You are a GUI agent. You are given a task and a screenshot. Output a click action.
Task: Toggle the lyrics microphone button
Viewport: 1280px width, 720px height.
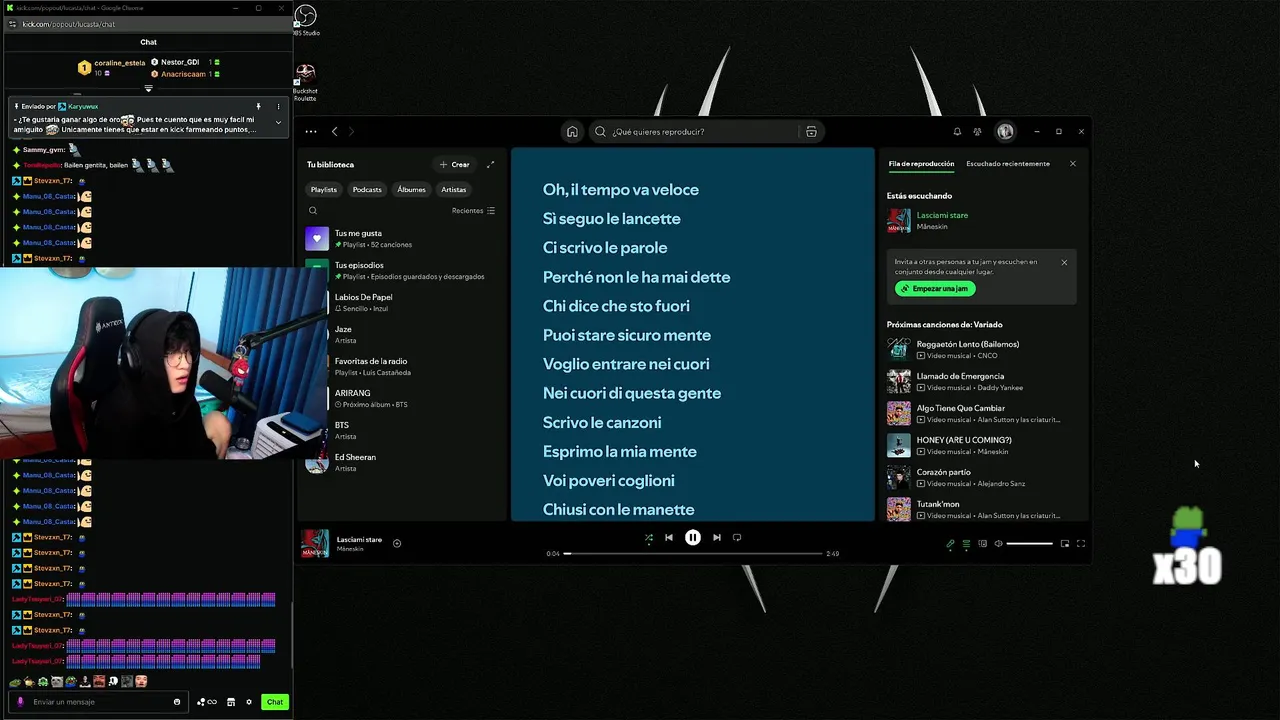coord(950,543)
